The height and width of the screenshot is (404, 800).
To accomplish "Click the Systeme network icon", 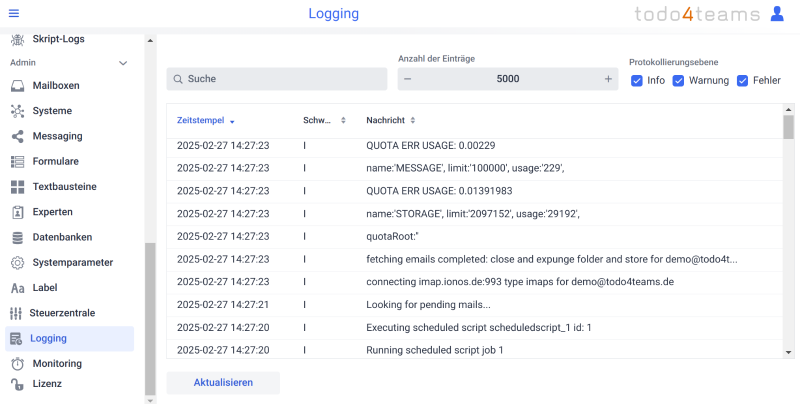I will click(x=17, y=111).
